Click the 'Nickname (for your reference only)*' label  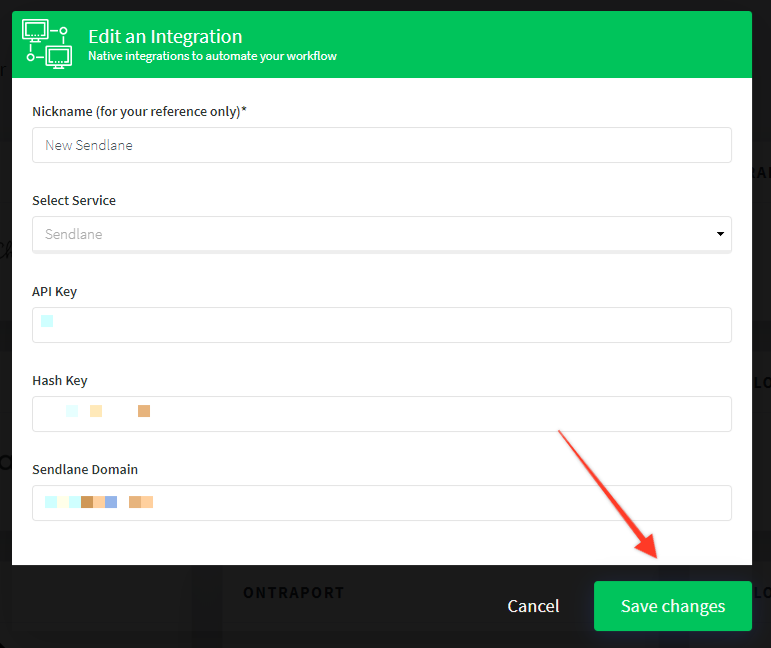(139, 112)
